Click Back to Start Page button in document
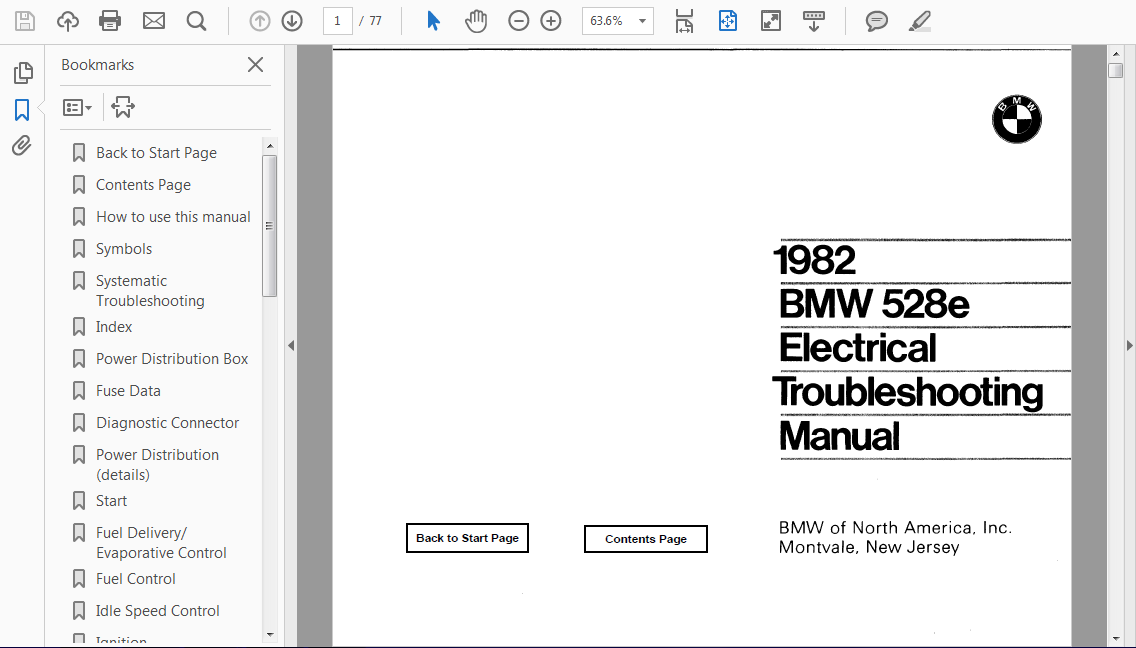The width and height of the screenshot is (1136, 648). [x=467, y=538]
